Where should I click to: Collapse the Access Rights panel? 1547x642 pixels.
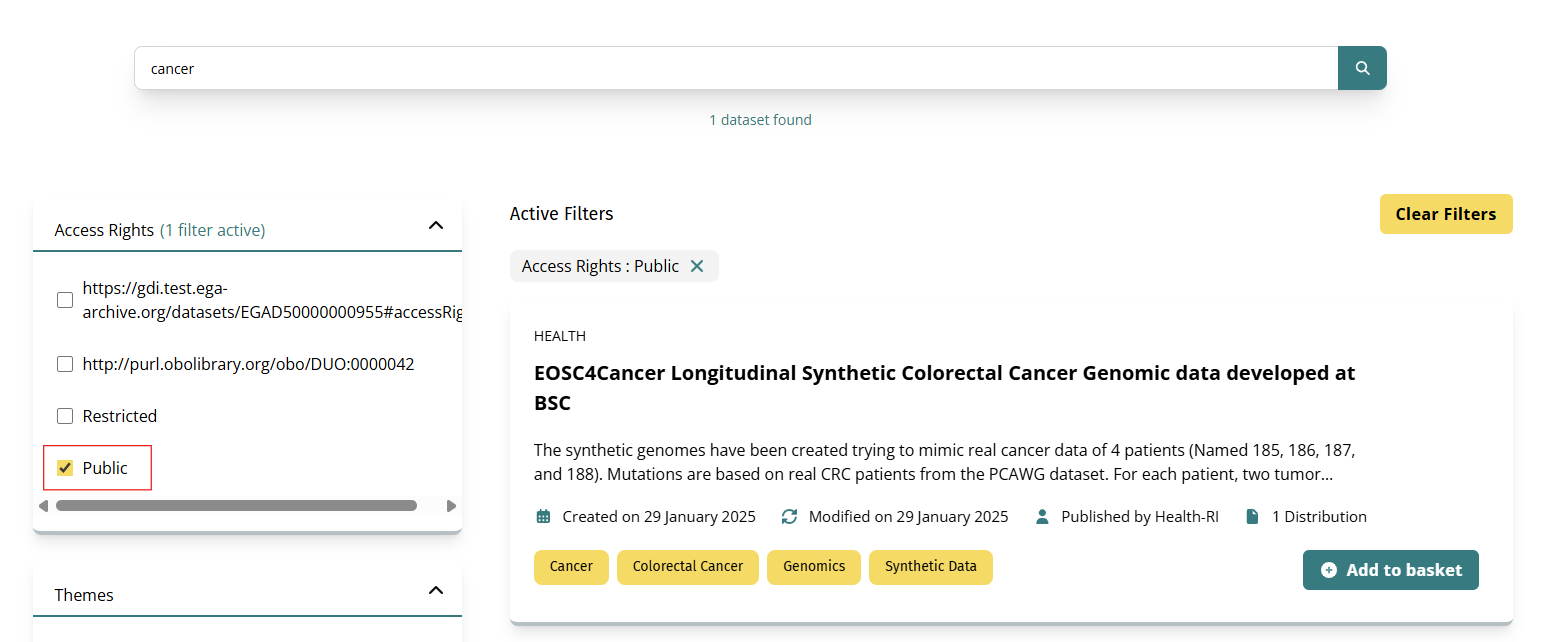click(x=436, y=225)
